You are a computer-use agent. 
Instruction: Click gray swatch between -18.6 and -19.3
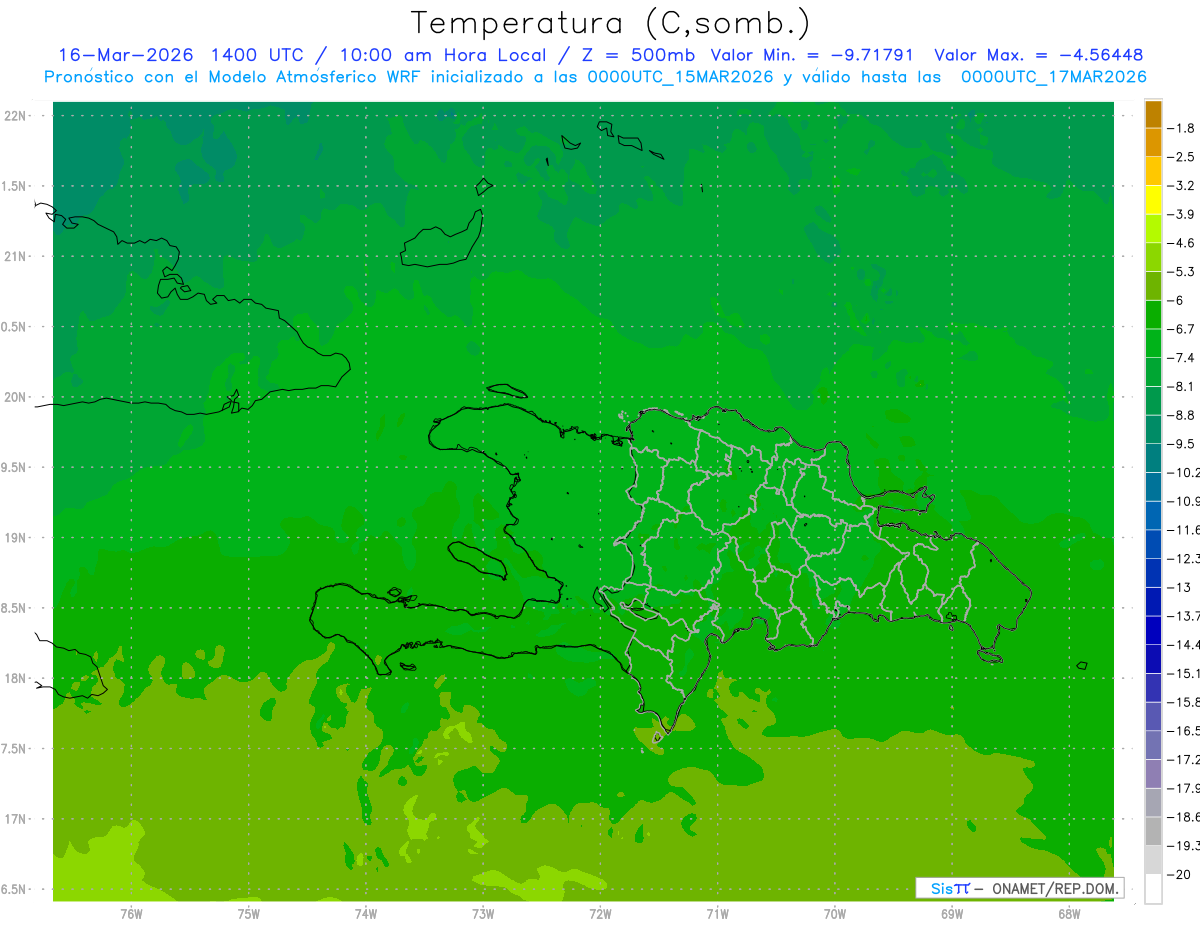pos(1153,831)
